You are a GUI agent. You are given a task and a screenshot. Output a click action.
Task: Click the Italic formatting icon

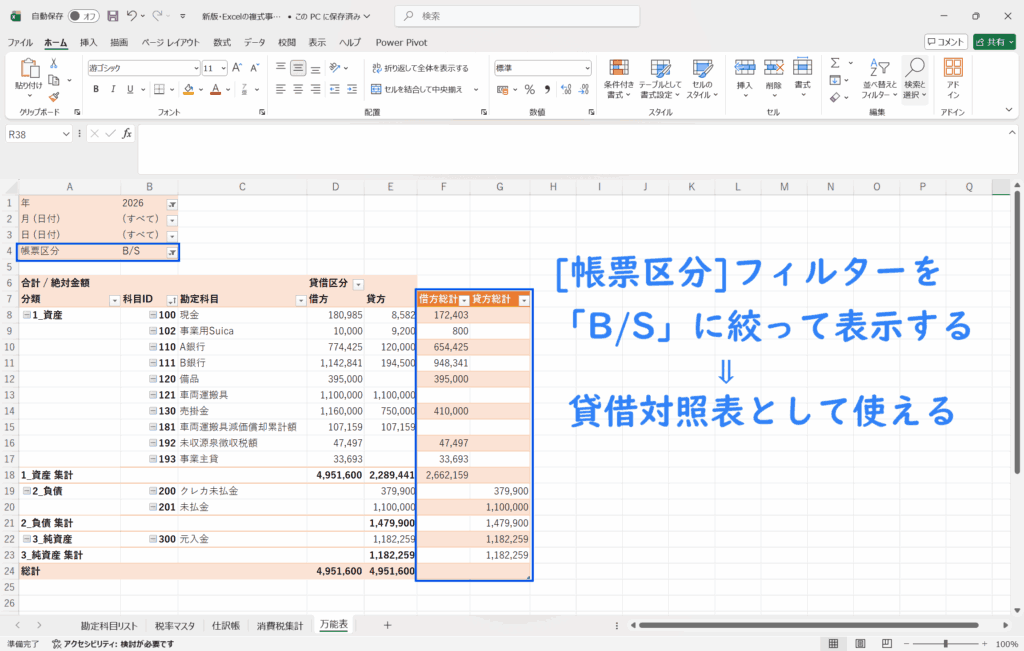coord(112,89)
